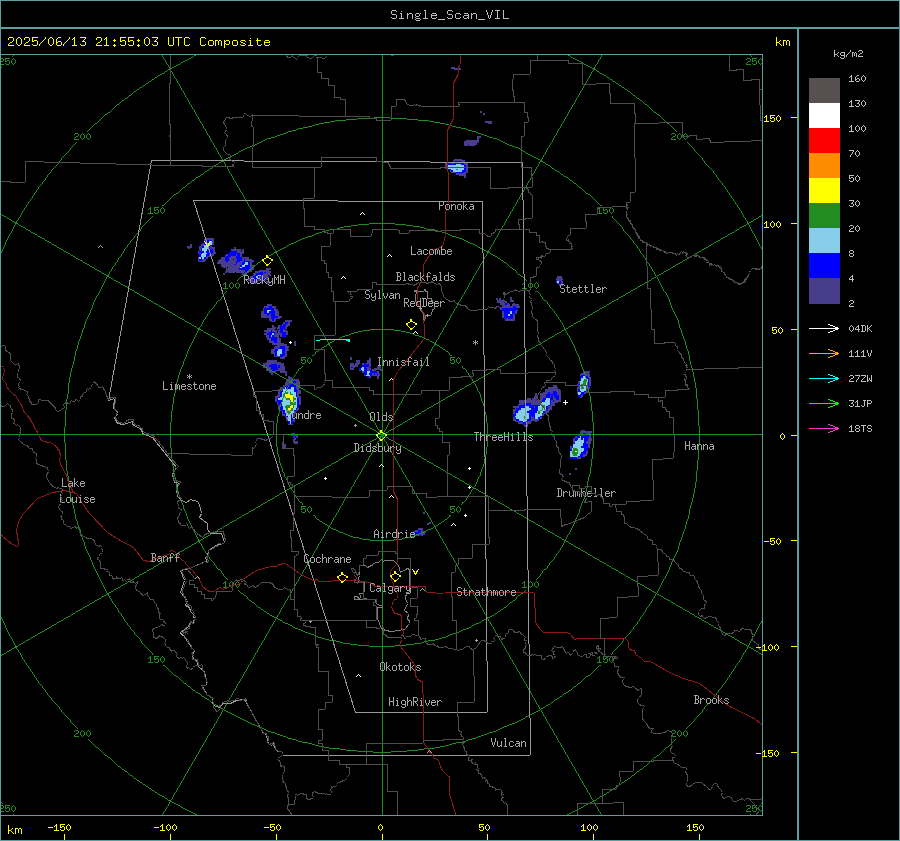Click the cyan 27ZW arrow icon
This screenshot has height=841, width=900.
[824, 378]
